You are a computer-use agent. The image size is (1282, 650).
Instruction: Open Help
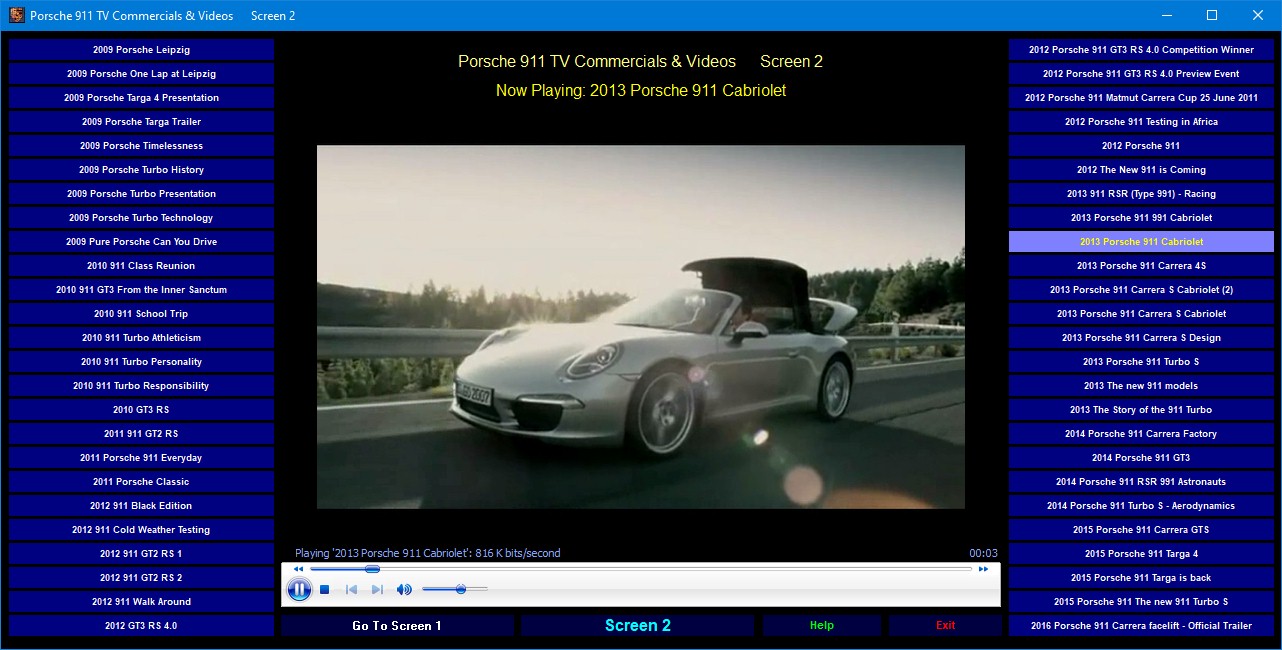[x=822, y=626]
